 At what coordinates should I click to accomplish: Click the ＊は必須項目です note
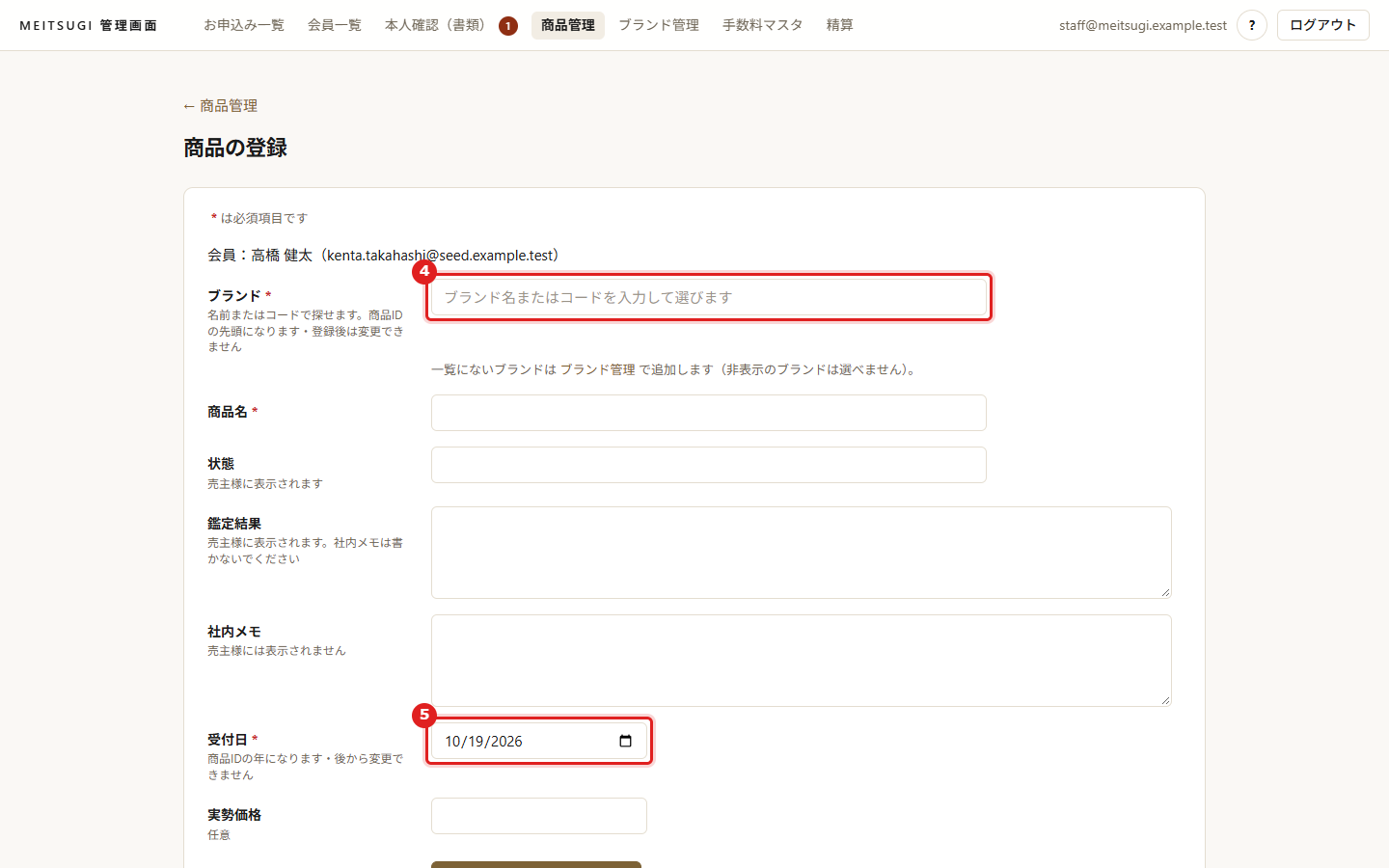[x=259, y=218]
